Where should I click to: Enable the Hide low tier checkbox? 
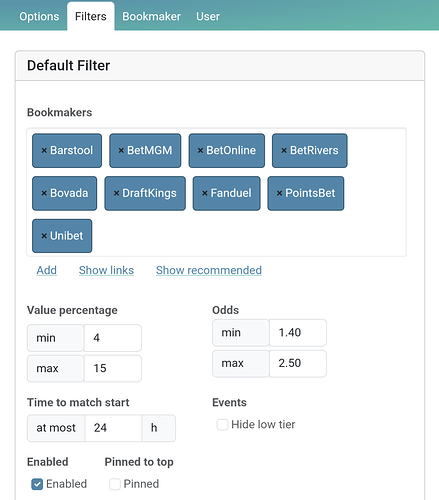(222, 425)
